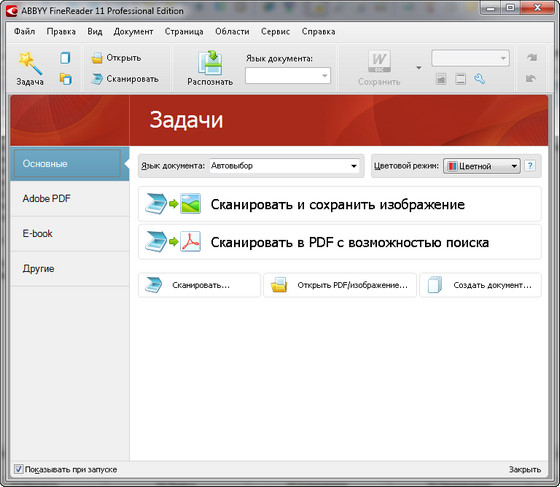The image size is (560, 487).
Task: Expand the save format arrow next to Сохранить
Action: coord(419,67)
